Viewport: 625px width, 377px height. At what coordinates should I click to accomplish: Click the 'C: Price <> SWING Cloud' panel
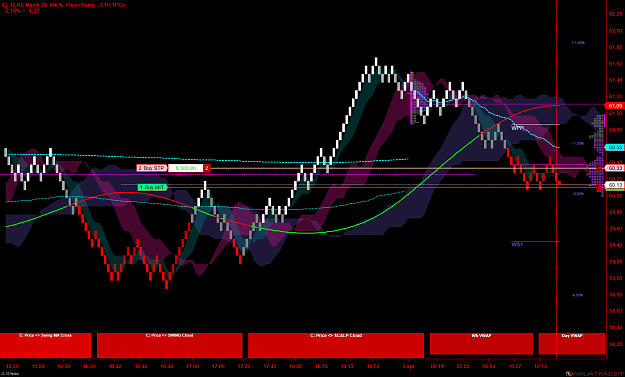(x=169, y=345)
